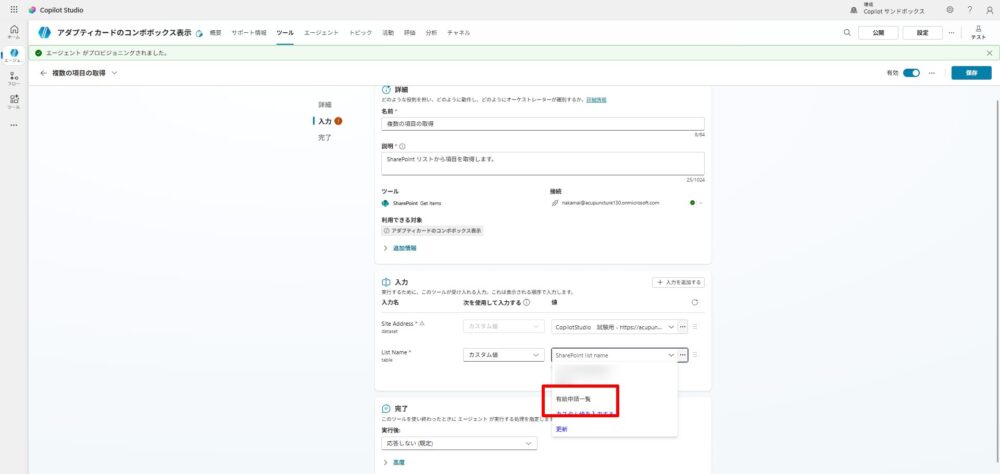The width and height of the screenshot is (1000, 474).
Task: Click the 入力を追加する button
Action: tap(678, 283)
